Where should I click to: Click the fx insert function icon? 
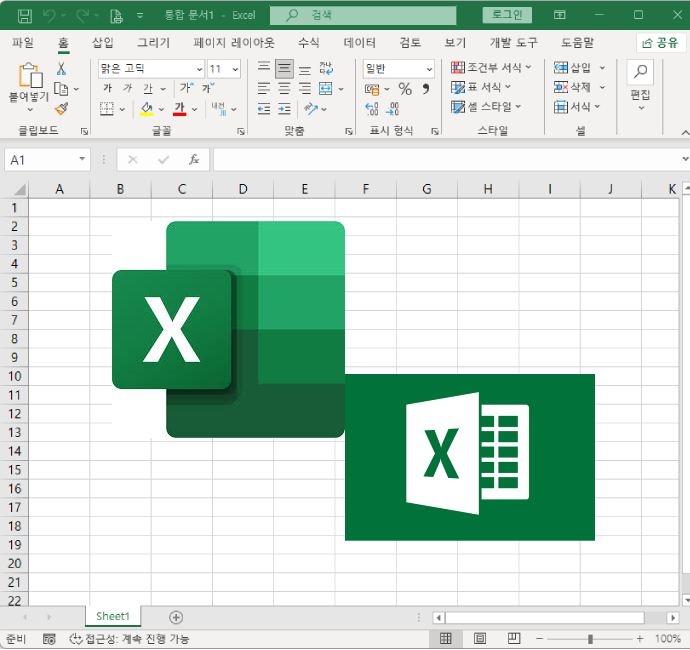[x=194, y=159]
